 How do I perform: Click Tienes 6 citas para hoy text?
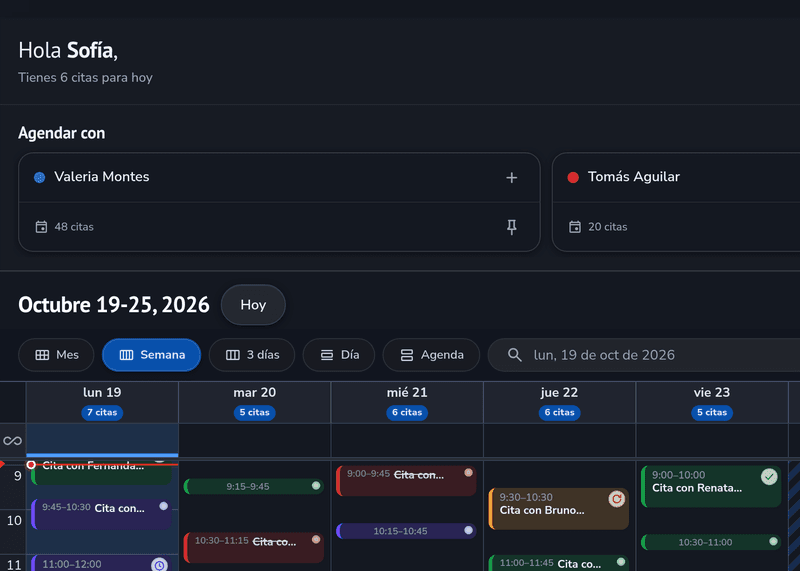[85, 78]
